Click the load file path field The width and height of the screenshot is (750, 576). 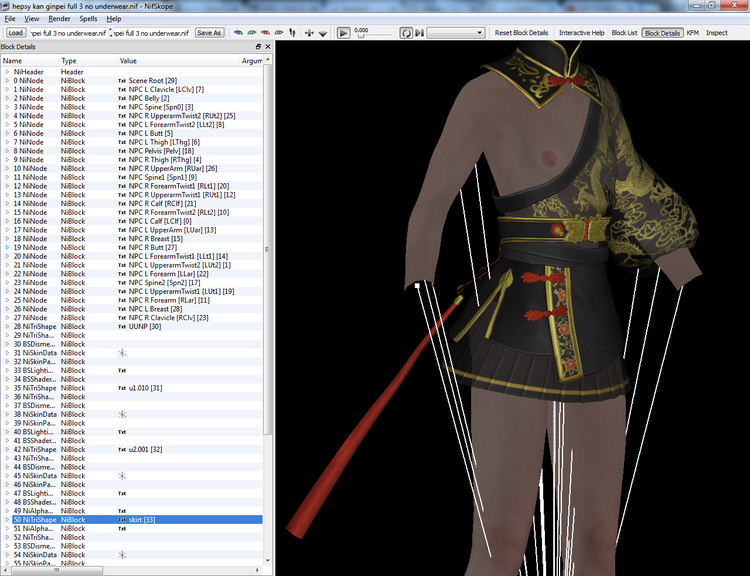tap(68, 33)
